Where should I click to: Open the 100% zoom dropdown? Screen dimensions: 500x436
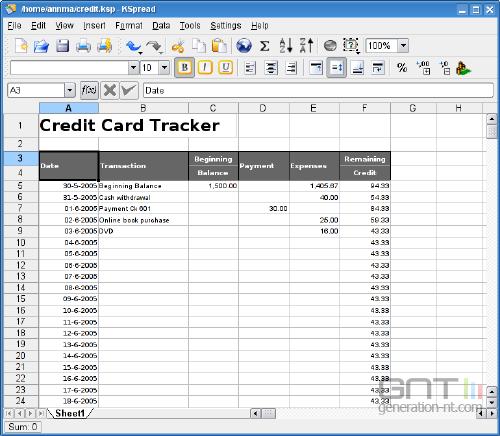(x=403, y=46)
